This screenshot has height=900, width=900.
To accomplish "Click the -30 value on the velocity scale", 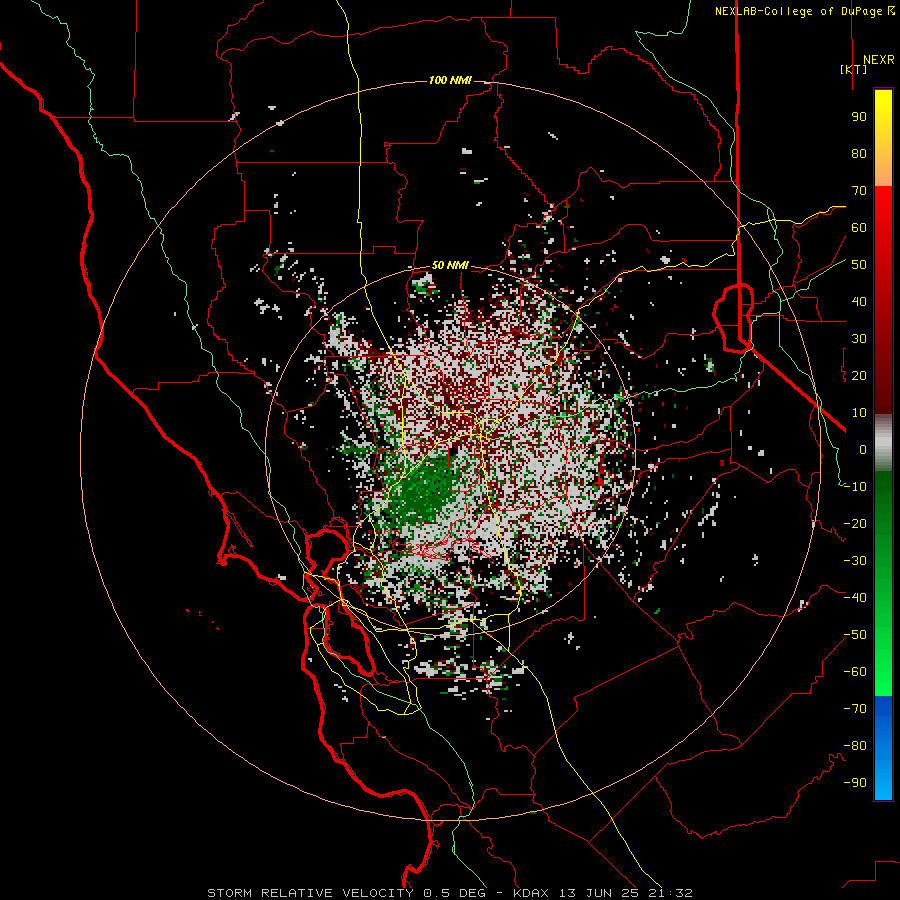I will [x=855, y=561].
